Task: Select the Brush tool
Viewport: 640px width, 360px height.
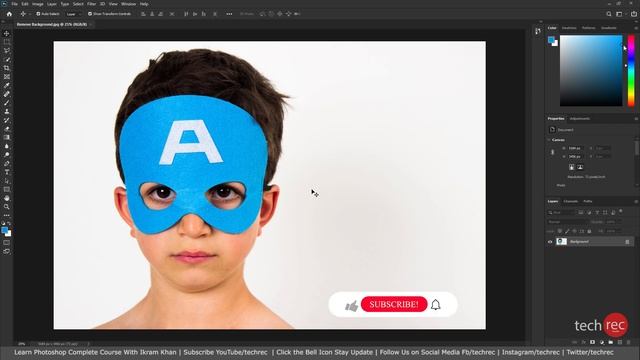Action: 7,103
